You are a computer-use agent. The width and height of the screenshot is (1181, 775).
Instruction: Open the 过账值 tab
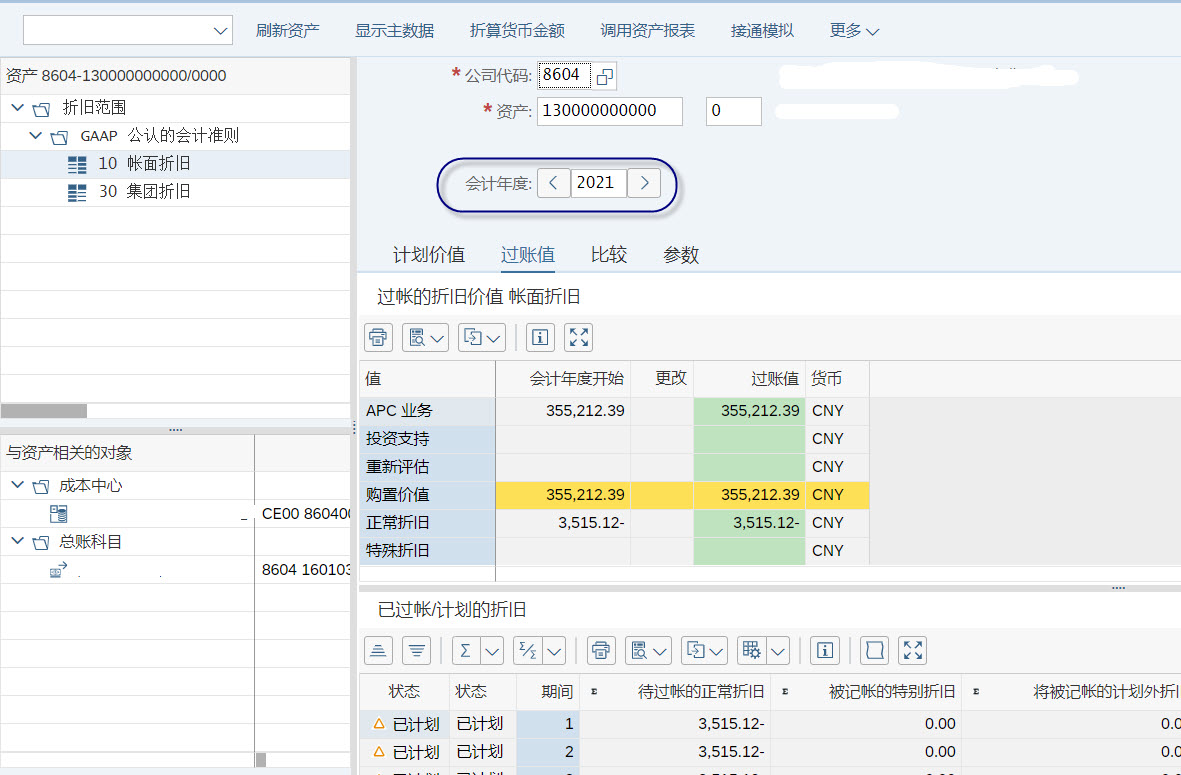[x=528, y=255]
